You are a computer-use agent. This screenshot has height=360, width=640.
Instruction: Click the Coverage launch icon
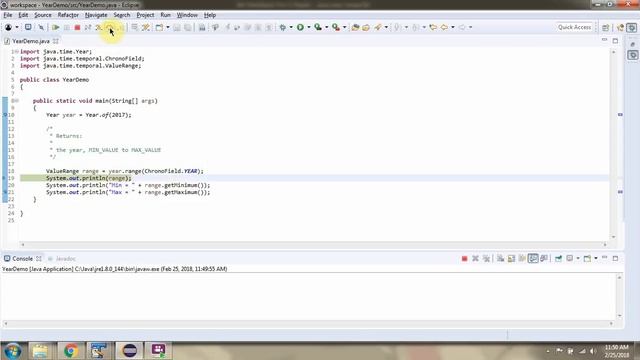(318, 27)
